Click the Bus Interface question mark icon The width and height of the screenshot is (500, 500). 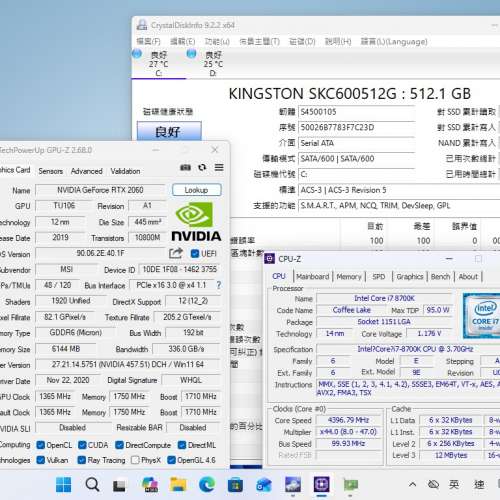click(219, 285)
